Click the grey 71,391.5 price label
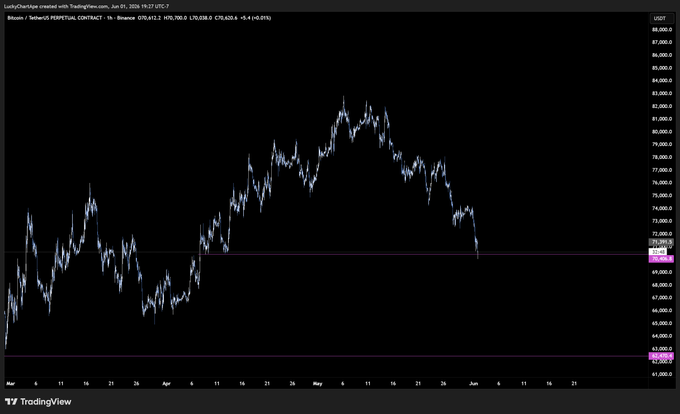Screen dimensions: 680x414 coord(661,242)
